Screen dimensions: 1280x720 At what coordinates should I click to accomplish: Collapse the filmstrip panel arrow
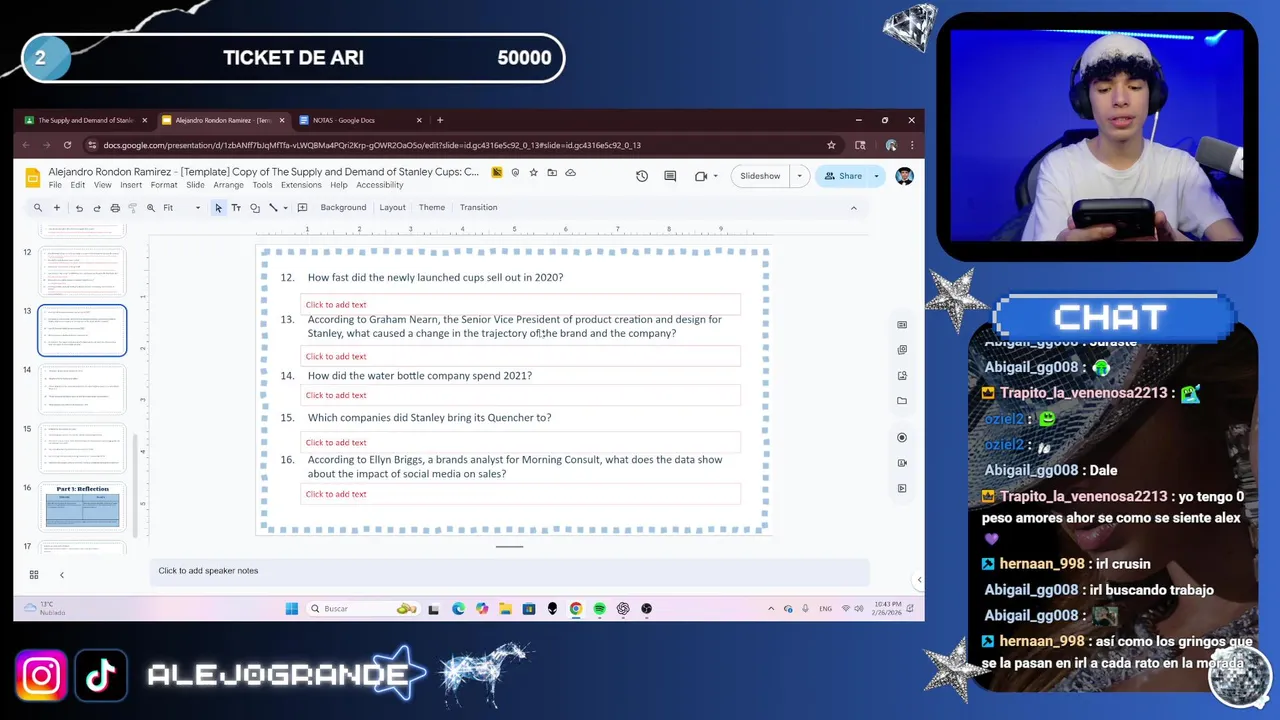coord(62,575)
